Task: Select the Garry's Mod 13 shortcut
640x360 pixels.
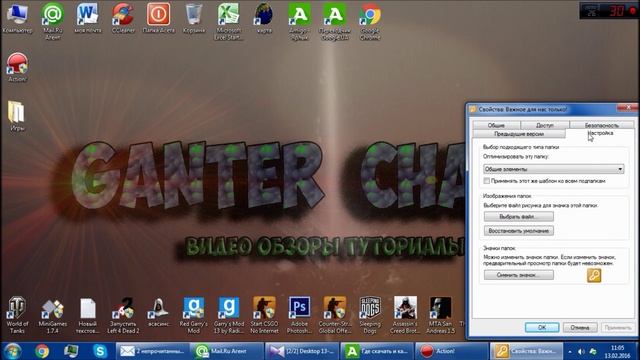Action: pyautogui.click(x=229, y=315)
